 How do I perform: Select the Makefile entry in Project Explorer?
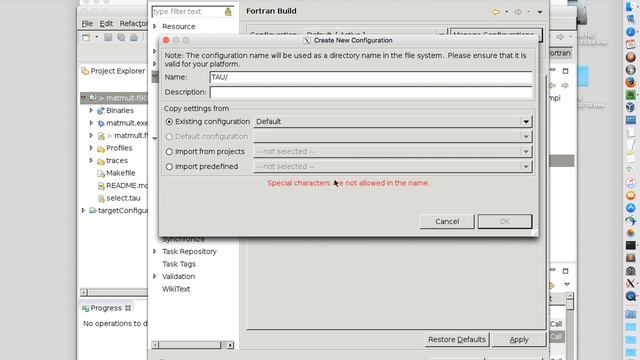point(120,173)
